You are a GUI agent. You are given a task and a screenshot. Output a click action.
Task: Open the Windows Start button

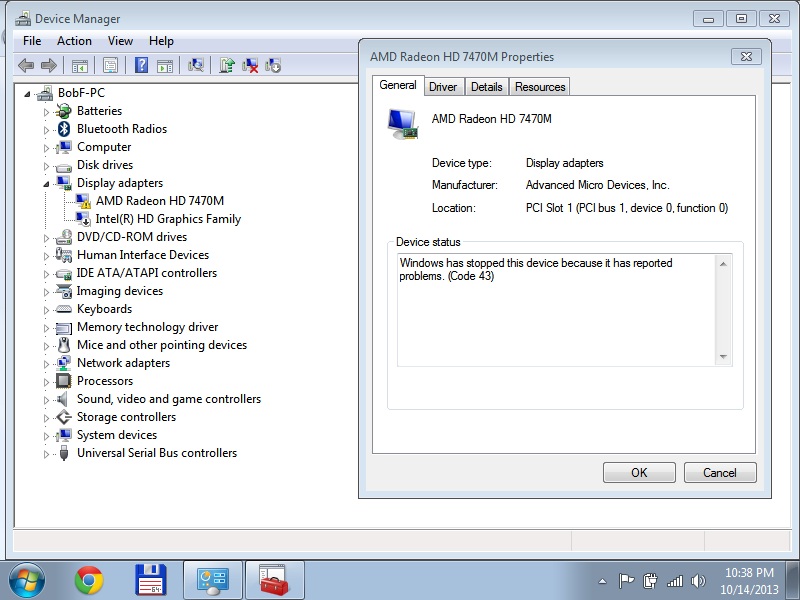click(x=27, y=580)
